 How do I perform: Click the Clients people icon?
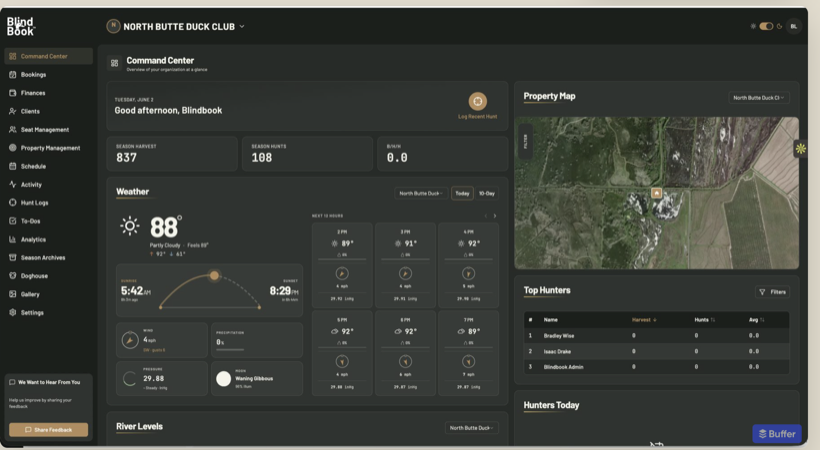13,111
